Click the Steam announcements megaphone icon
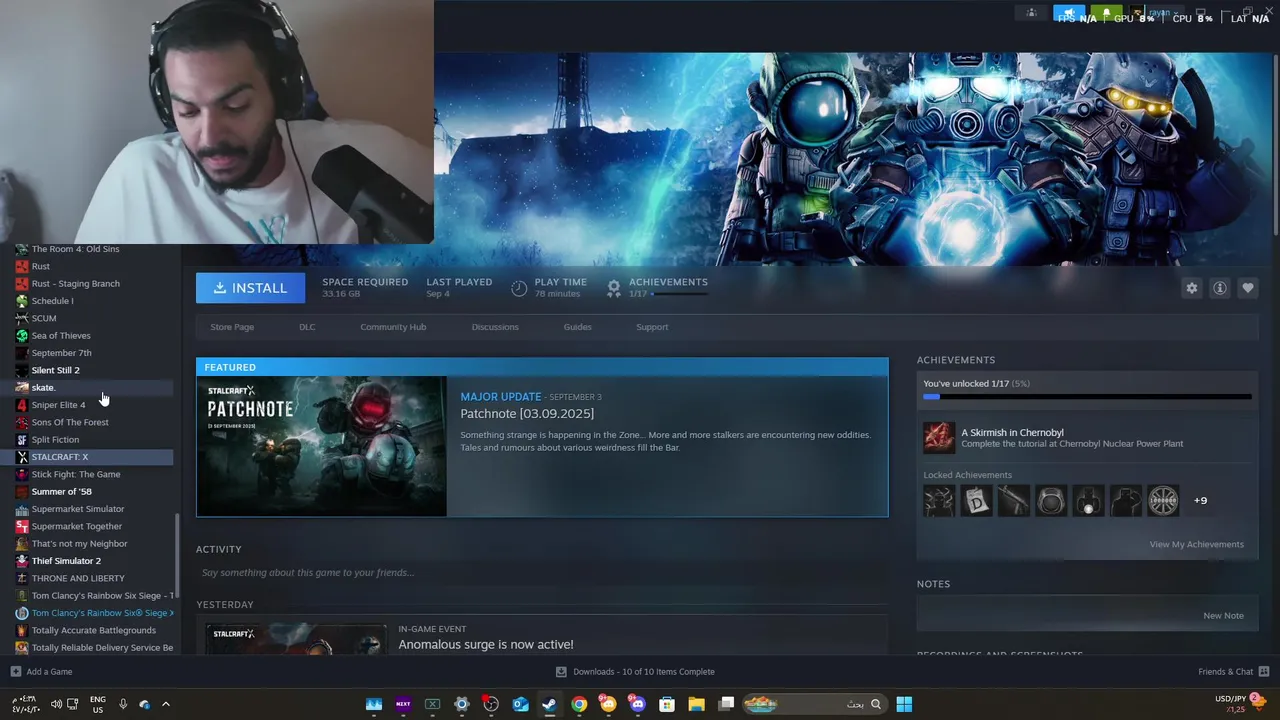Image resolution: width=1280 pixels, height=720 pixels. [1069, 13]
